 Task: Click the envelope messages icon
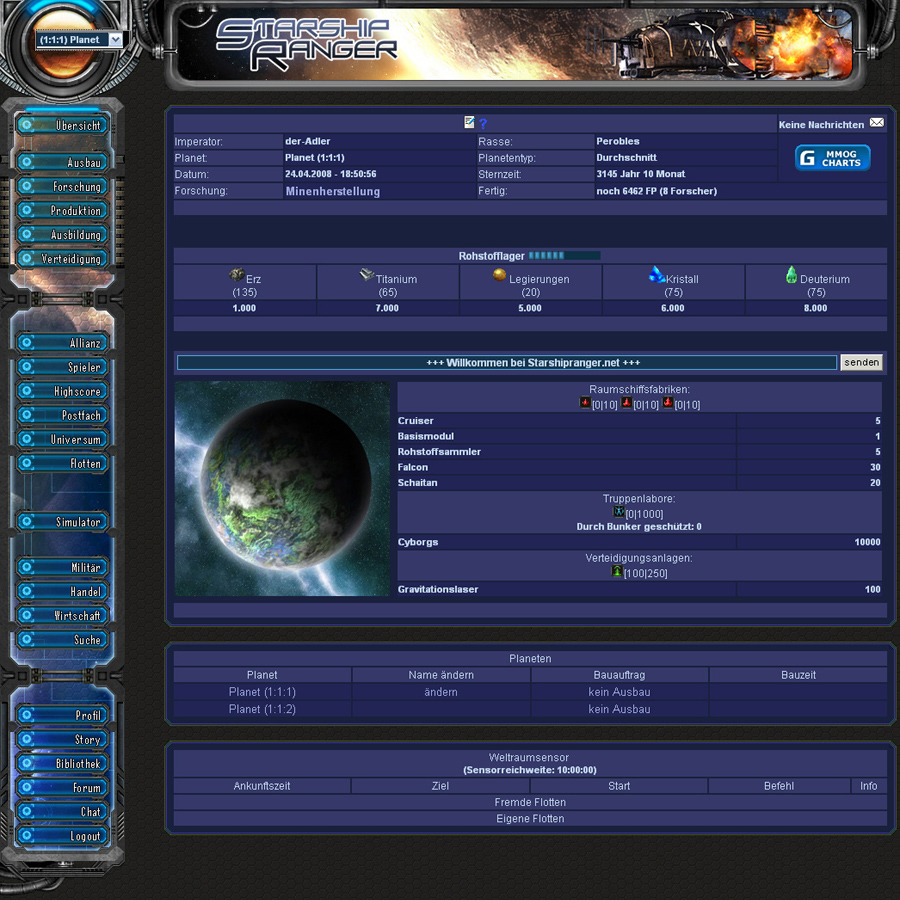tap(876, 123)
